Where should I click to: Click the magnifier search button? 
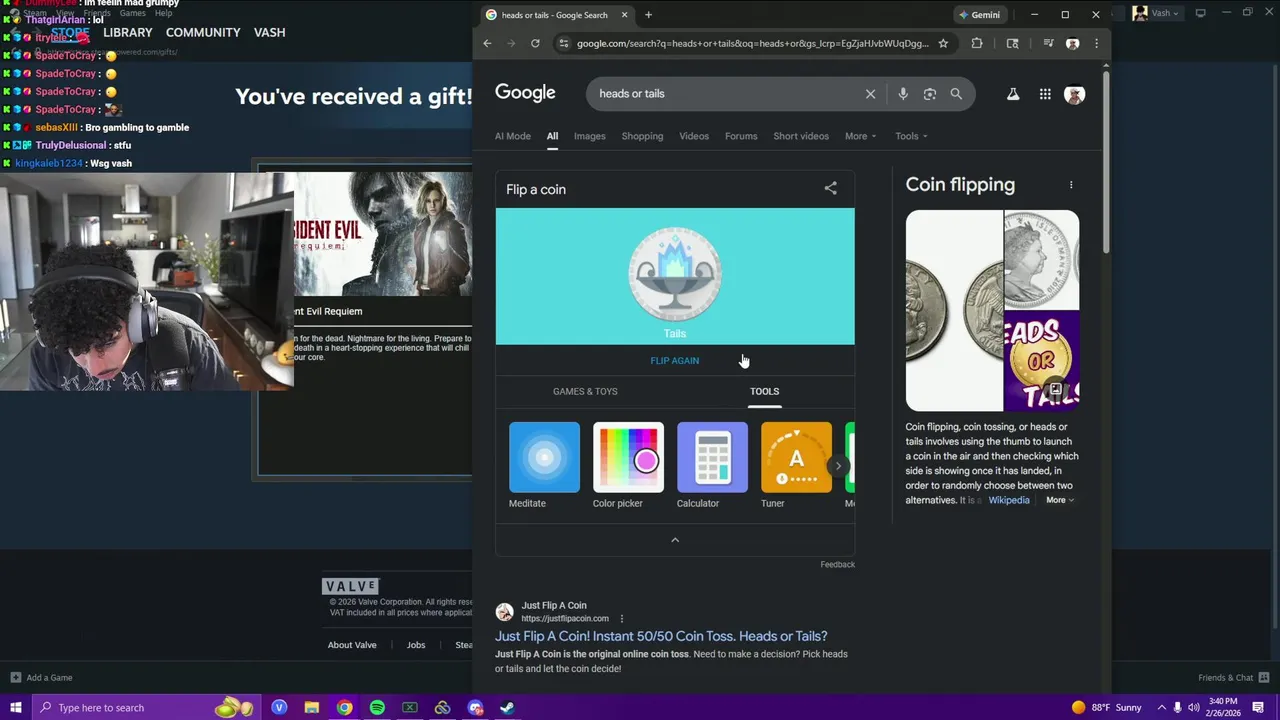pyautogui.click(x=956, y=94)
